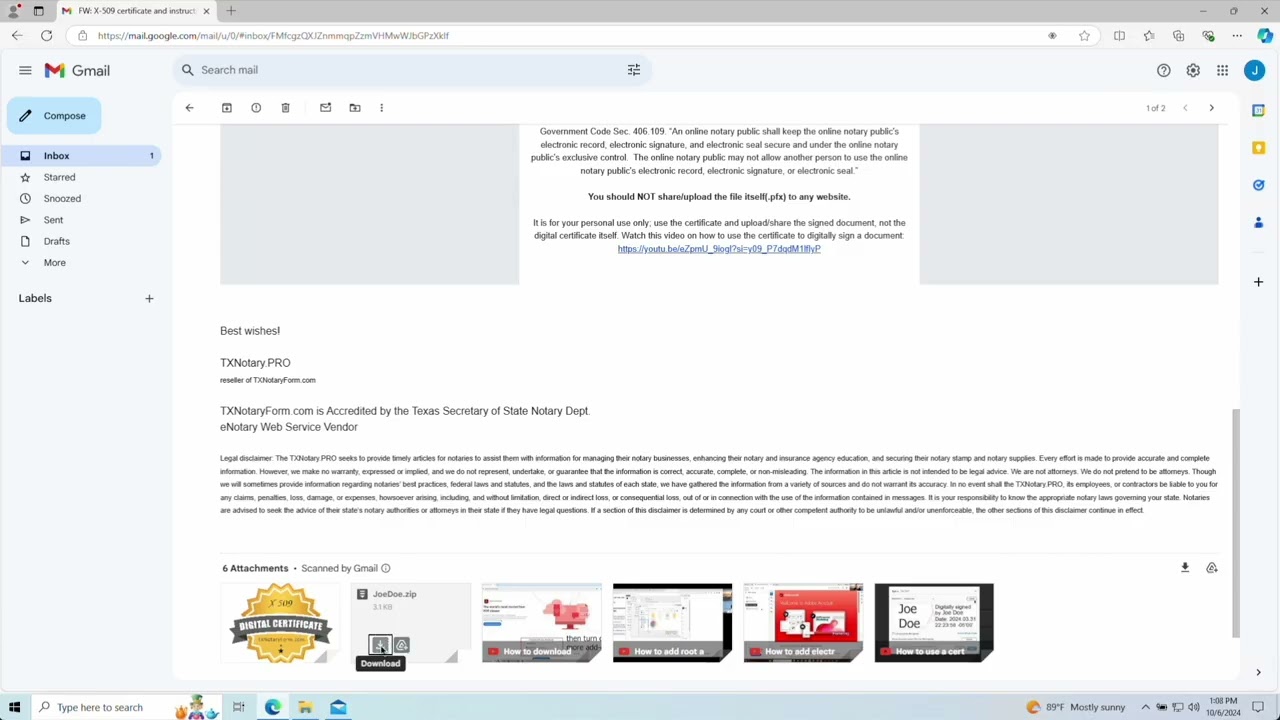Open the Snoozed folder

(62, 199)
